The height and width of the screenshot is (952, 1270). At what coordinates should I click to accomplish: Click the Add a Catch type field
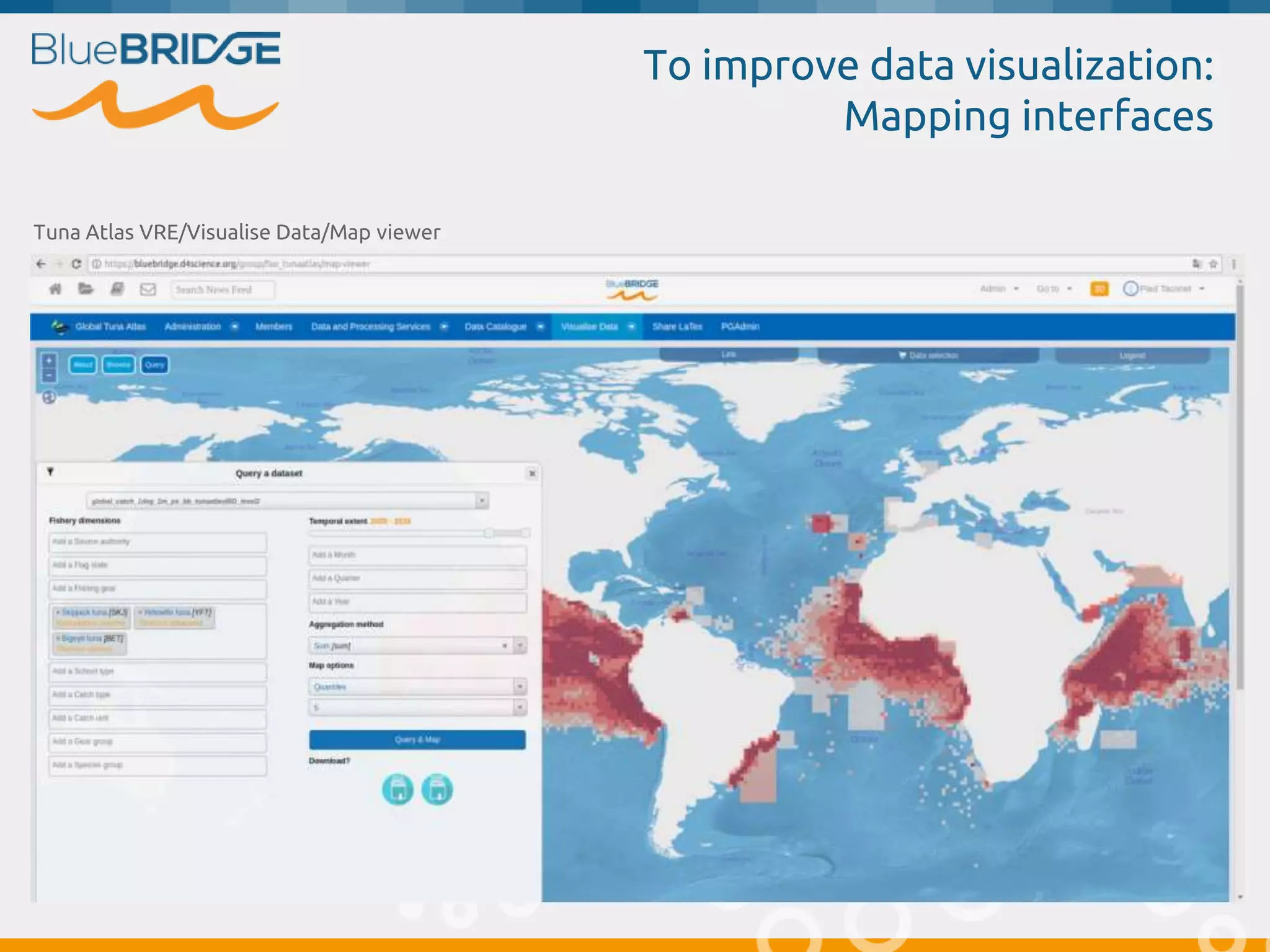coord(158,695)
